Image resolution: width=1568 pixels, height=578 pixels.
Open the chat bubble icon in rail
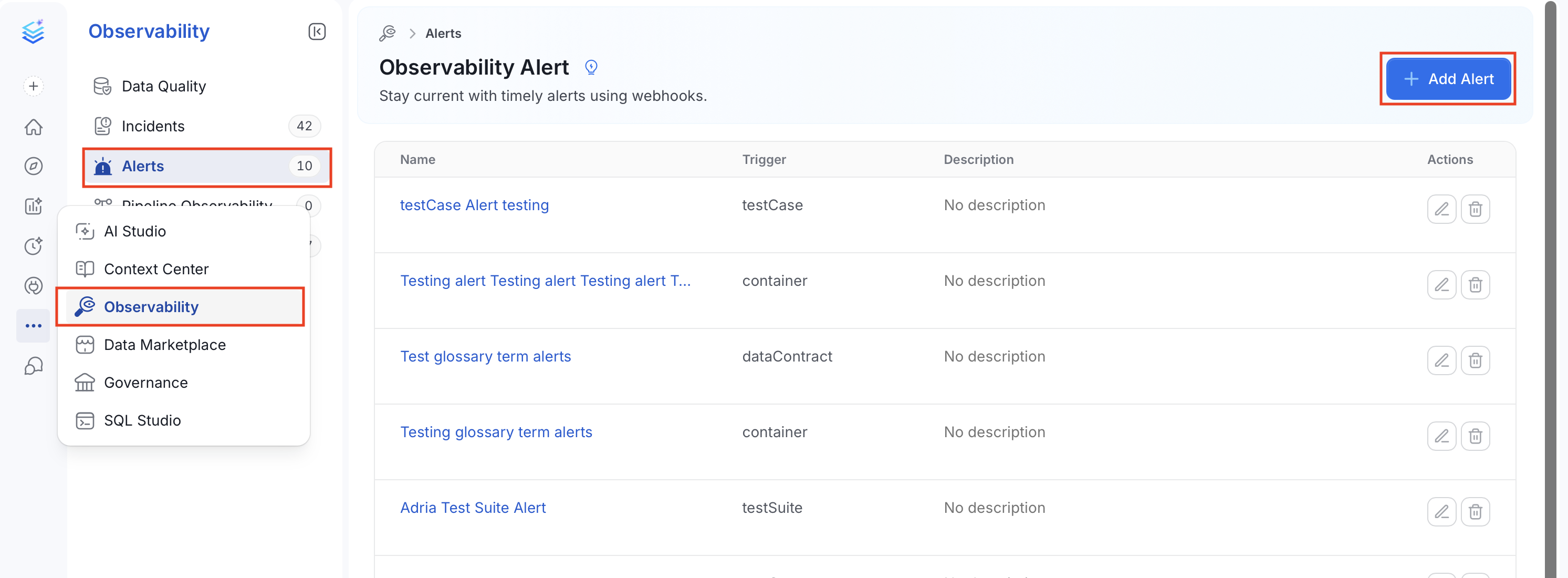tap(34, 365)
